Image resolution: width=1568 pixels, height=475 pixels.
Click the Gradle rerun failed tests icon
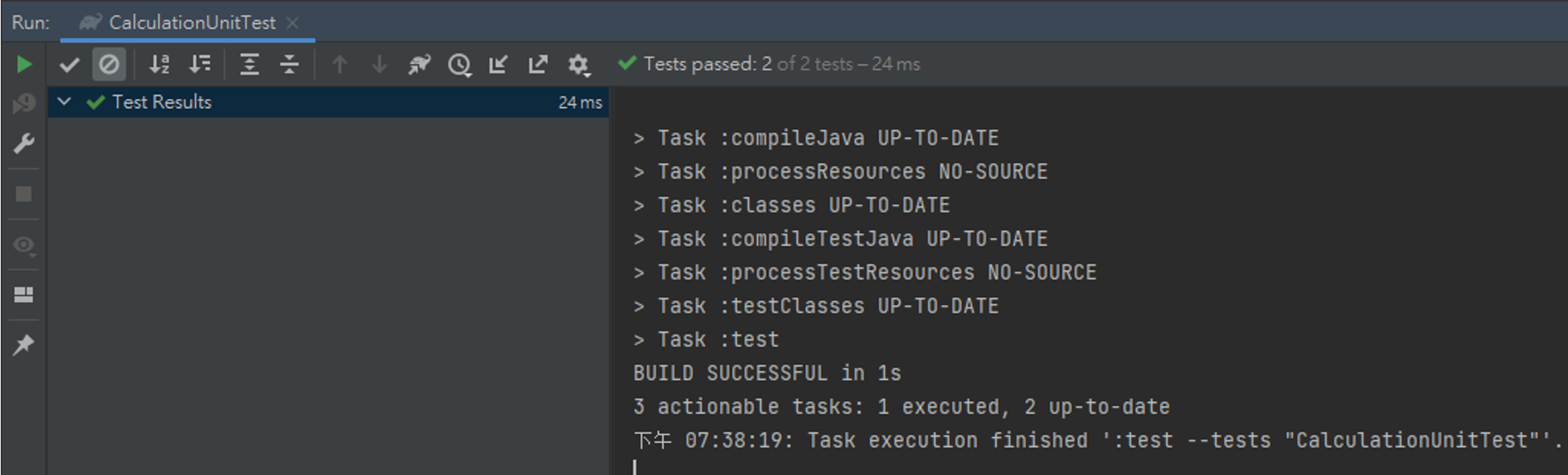point(418,64)
